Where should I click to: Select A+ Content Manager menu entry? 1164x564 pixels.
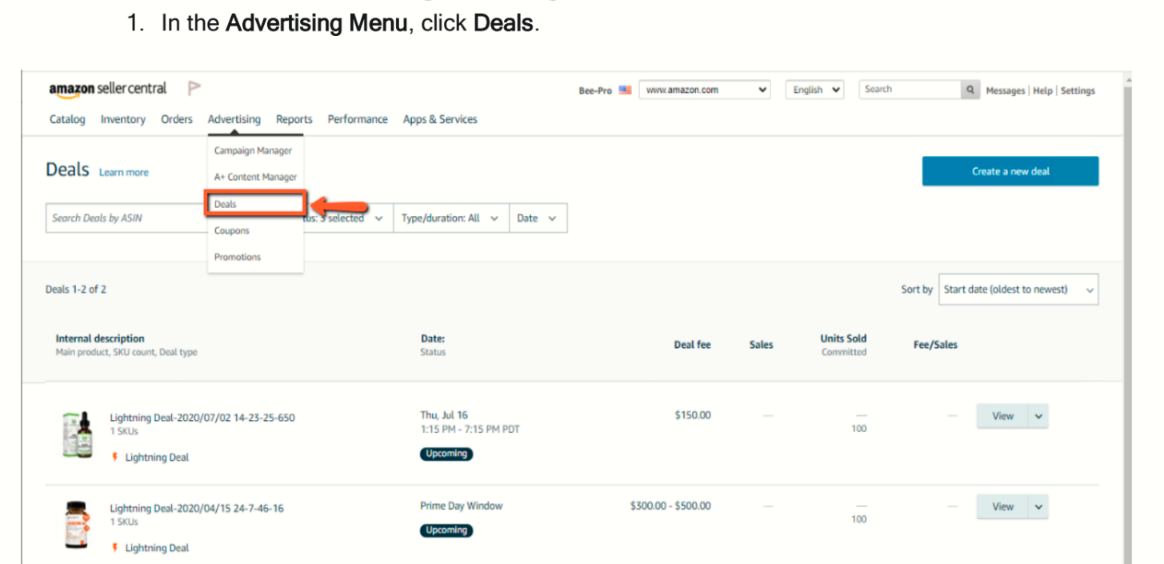click(255, 177)
